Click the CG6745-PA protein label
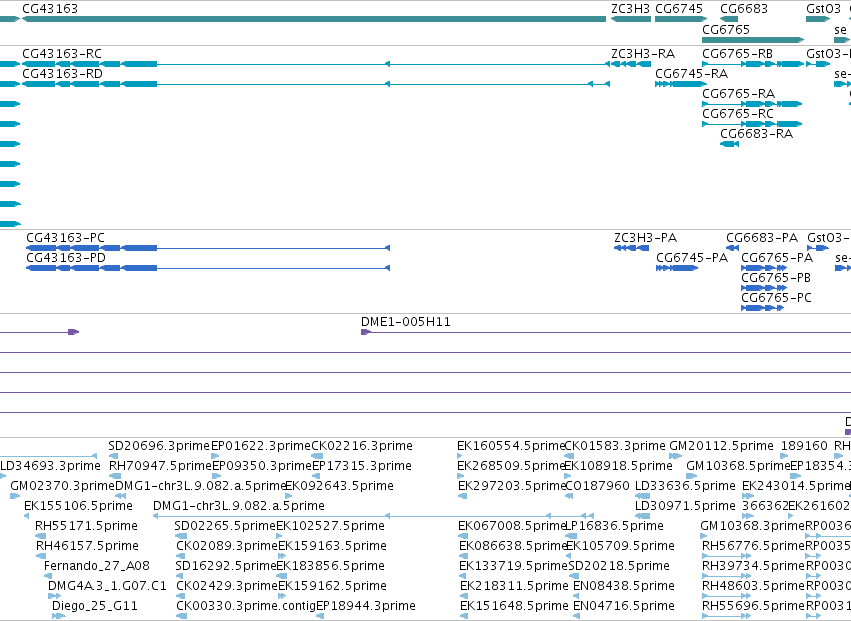The image size is (851, 621). pyautogui.click(x=692, y=258)
